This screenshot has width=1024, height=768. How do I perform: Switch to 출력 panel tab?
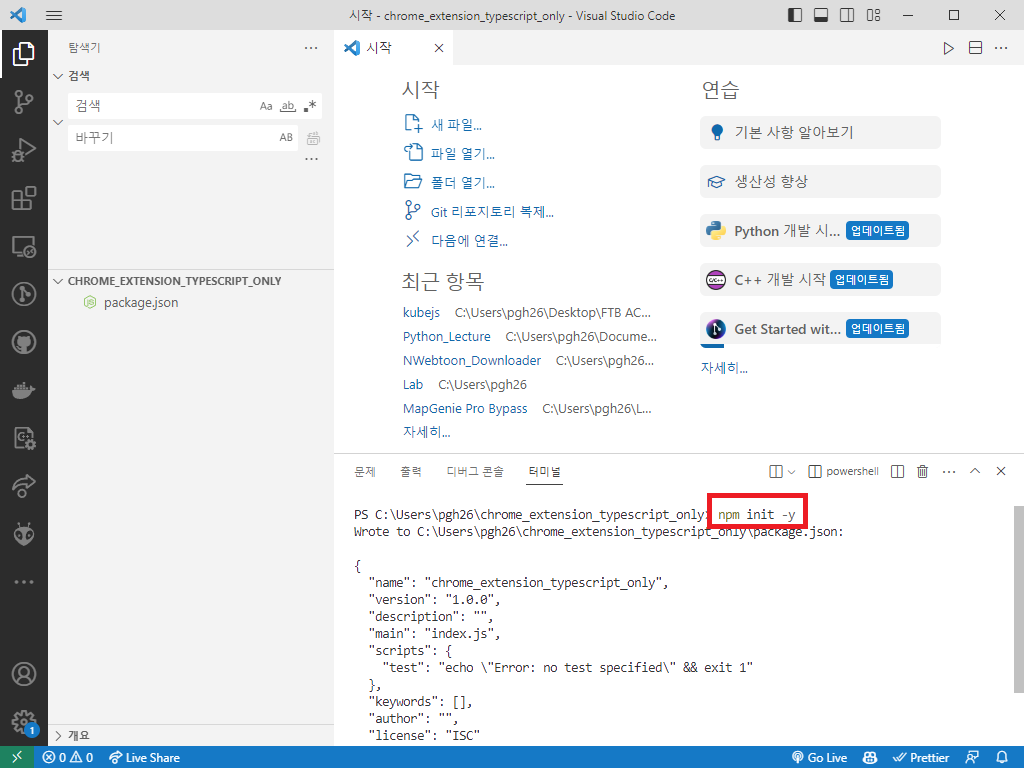coord(411,472)
